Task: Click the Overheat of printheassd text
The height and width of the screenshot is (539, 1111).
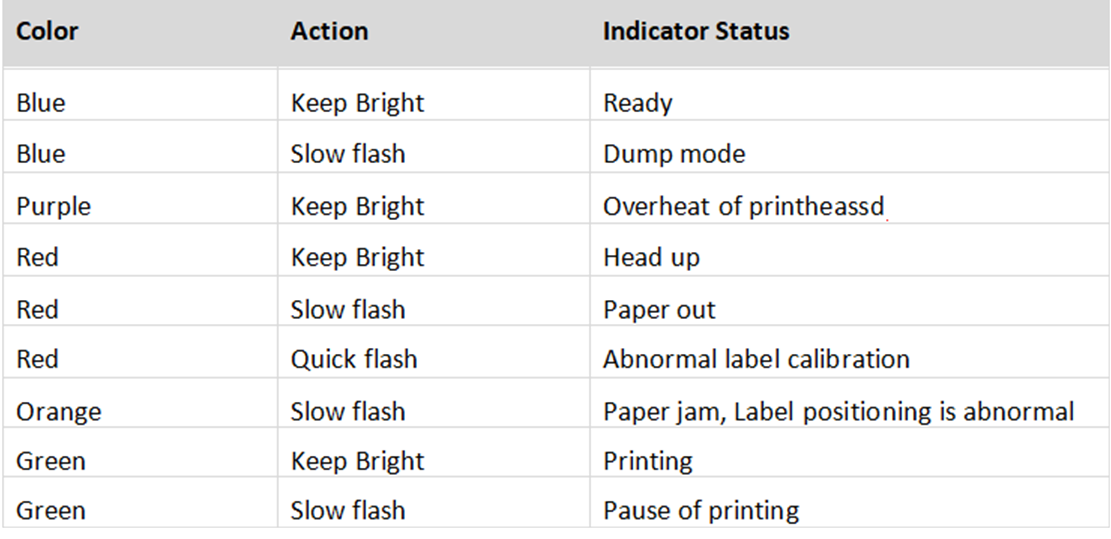Action: coord(744,206)
